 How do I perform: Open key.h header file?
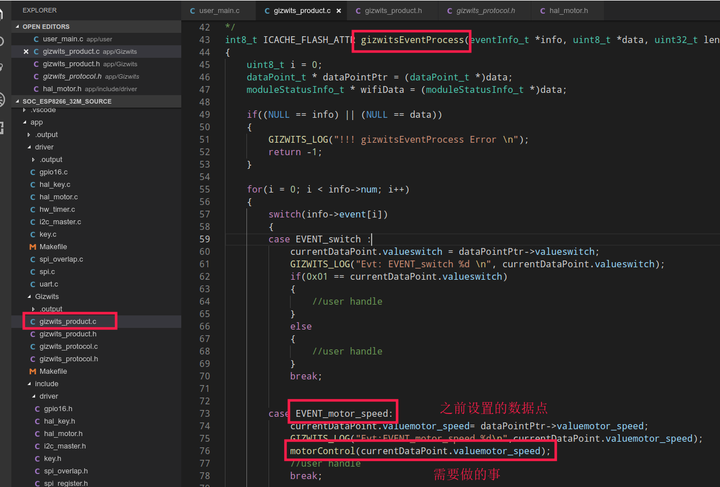52,459
